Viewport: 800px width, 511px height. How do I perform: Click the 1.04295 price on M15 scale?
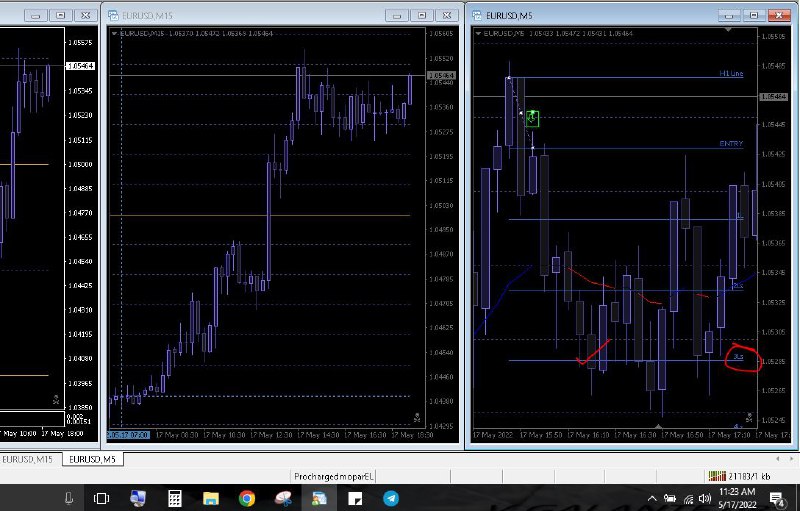point(441,426)
